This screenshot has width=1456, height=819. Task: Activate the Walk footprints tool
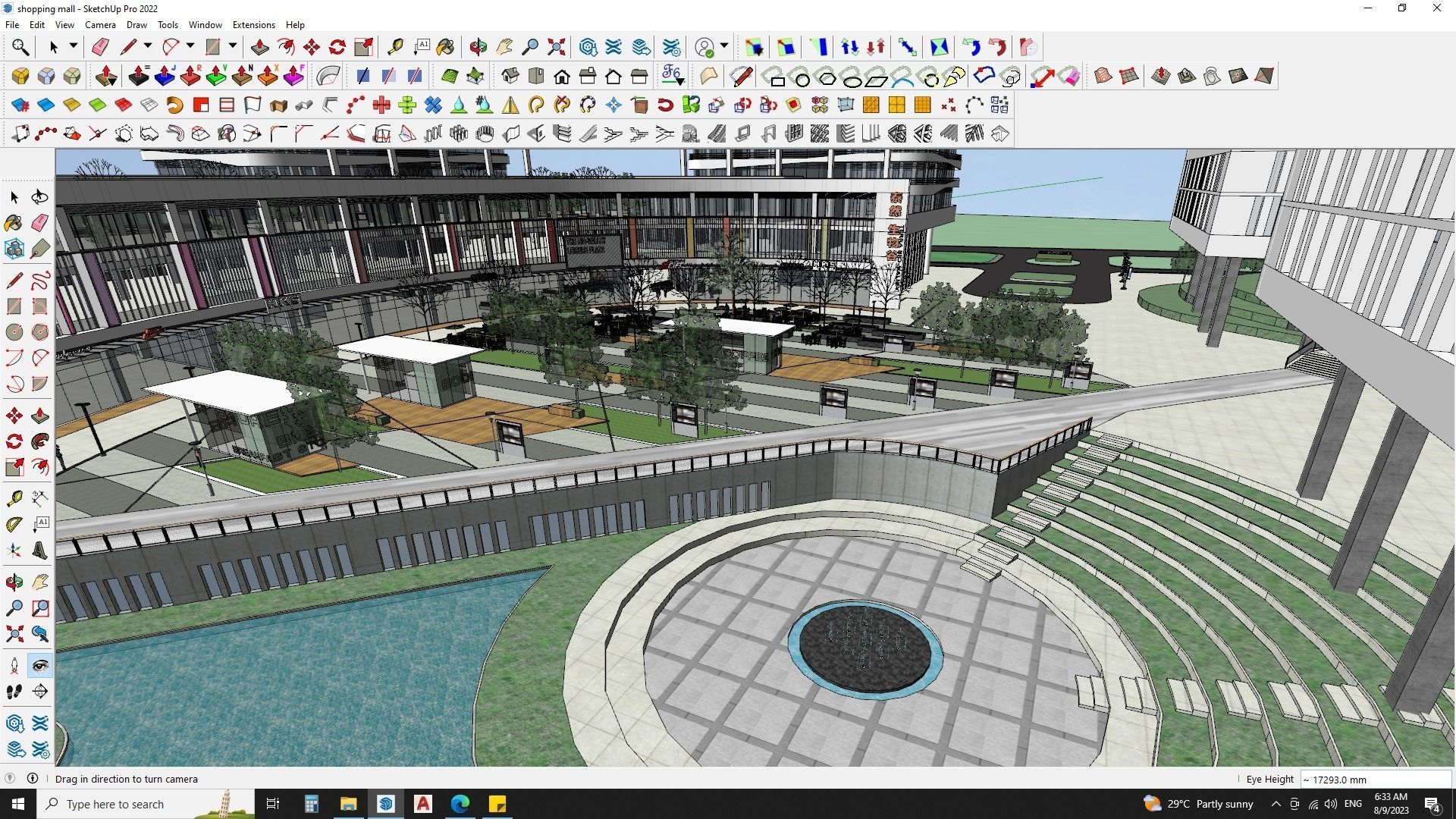tap(14, 692)
